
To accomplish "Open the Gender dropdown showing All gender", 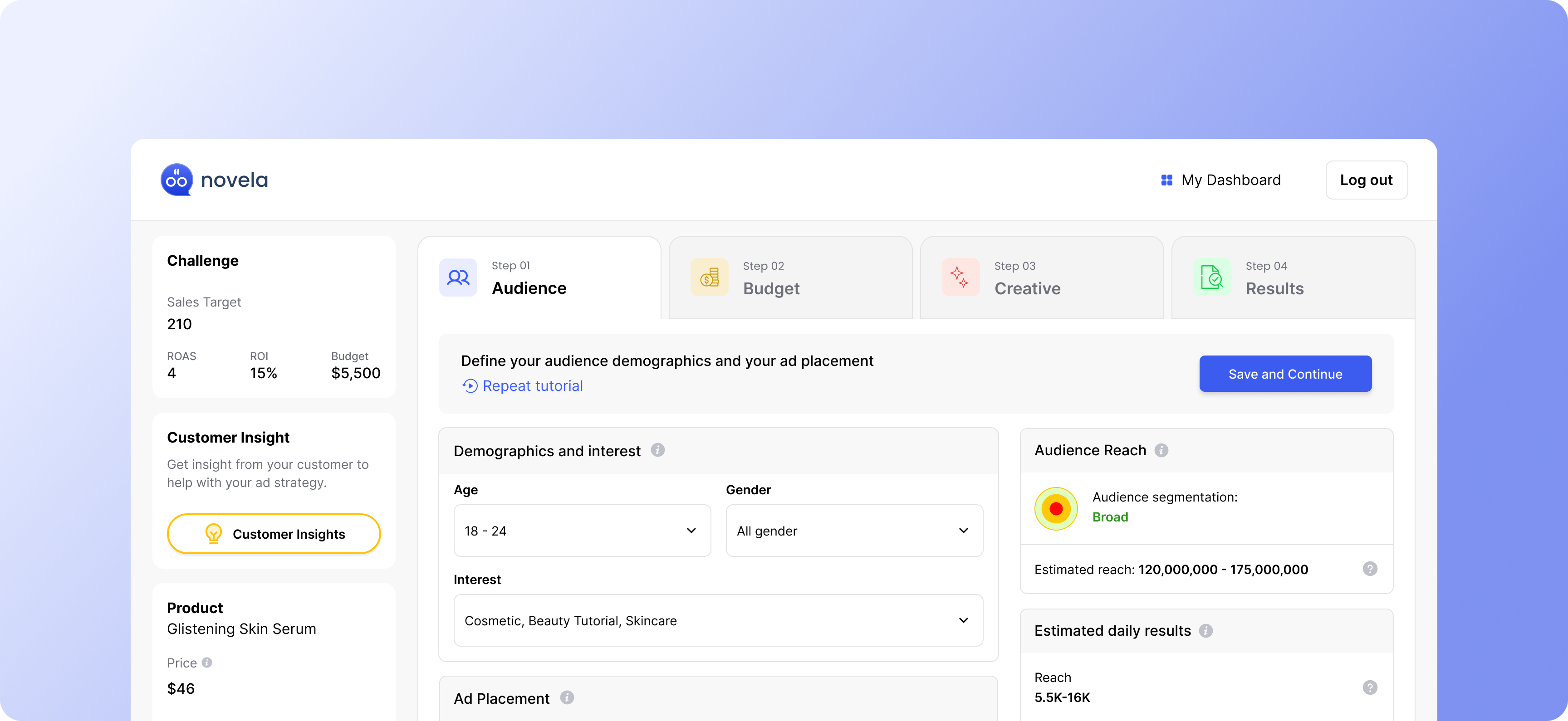I will coord(854,531).
